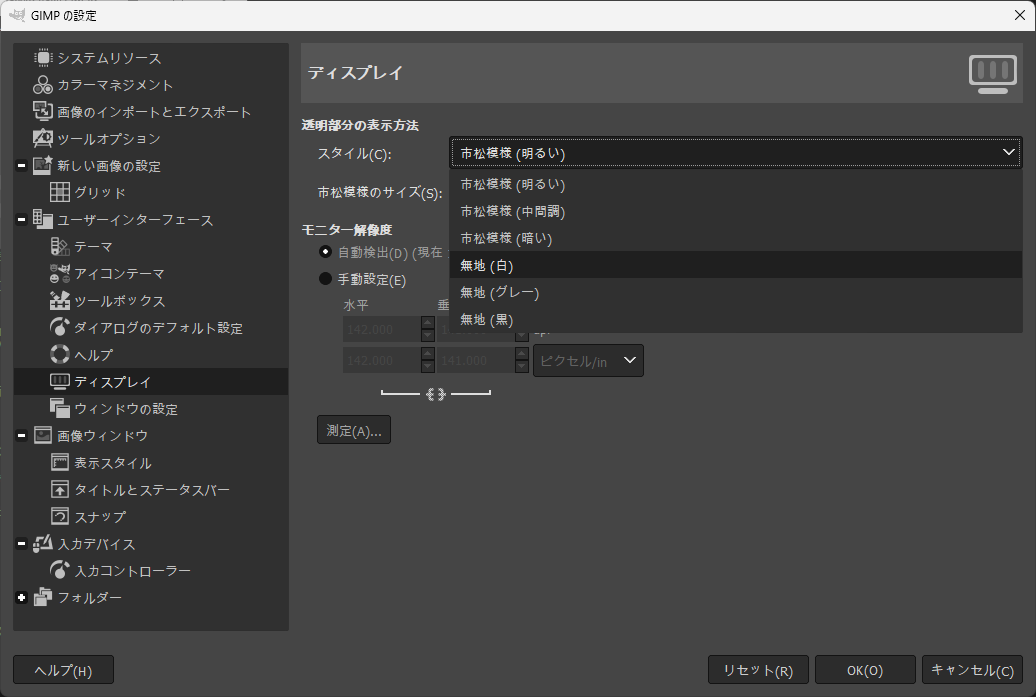This screenshot has height=697, width=1036.
Task: Collapse the ユーザーインターフェース tree node
Action: pos(21,219)
